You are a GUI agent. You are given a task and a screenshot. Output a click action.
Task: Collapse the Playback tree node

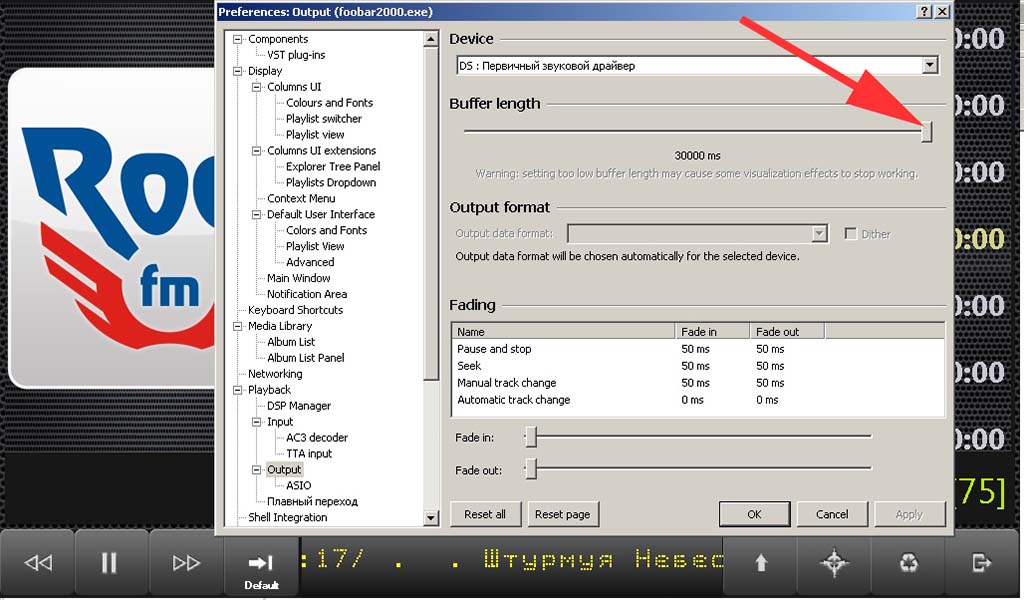(x=238, y=390)
